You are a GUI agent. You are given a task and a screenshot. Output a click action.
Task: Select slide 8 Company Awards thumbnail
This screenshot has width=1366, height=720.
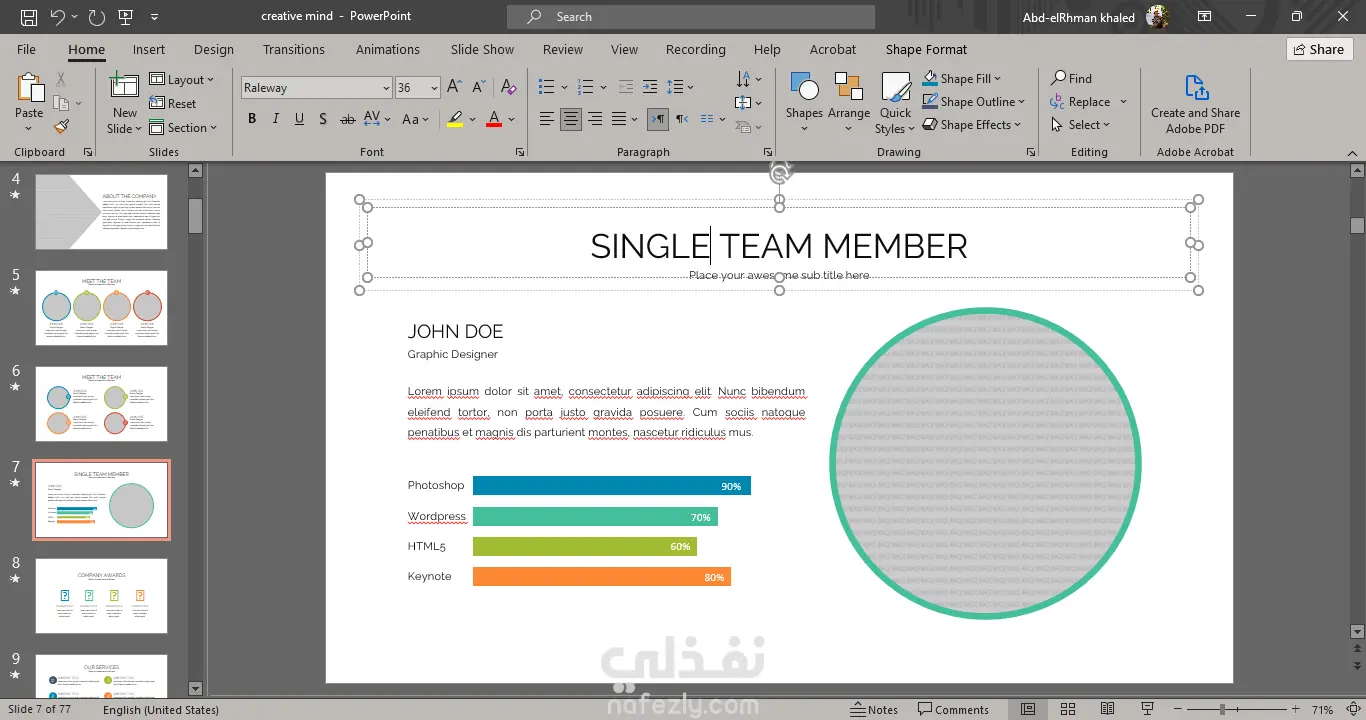(x=101, y=595)
